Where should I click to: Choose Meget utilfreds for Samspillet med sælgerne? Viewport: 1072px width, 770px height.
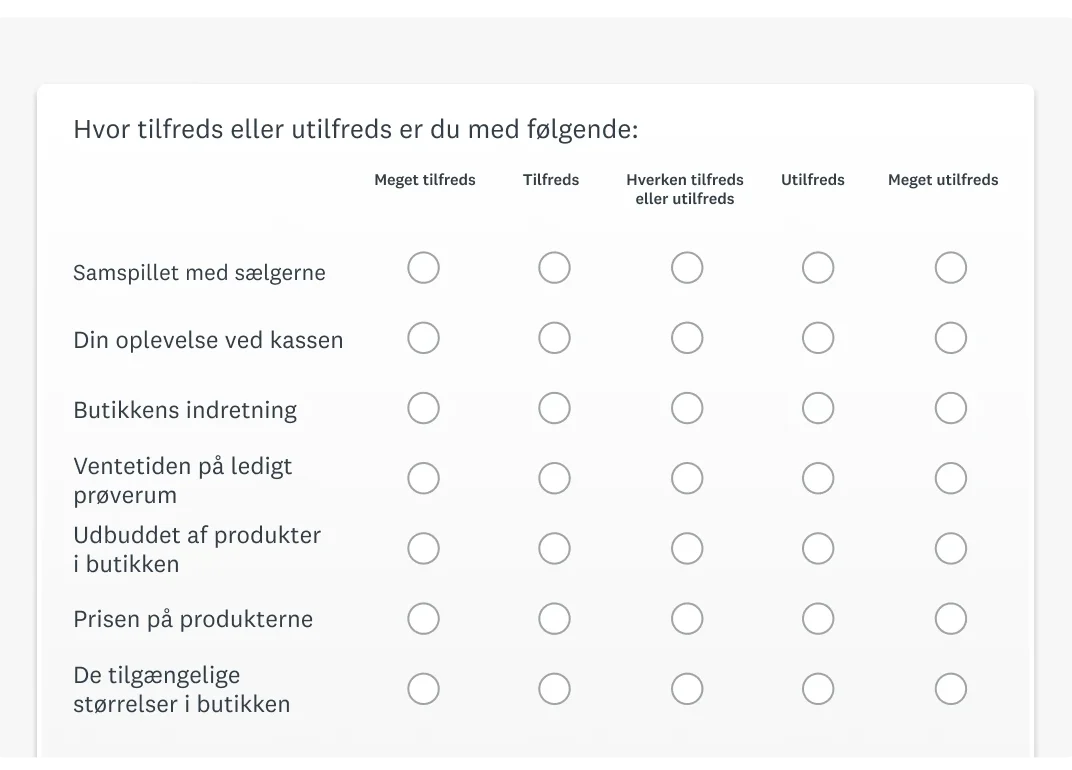tap(950, 267)
